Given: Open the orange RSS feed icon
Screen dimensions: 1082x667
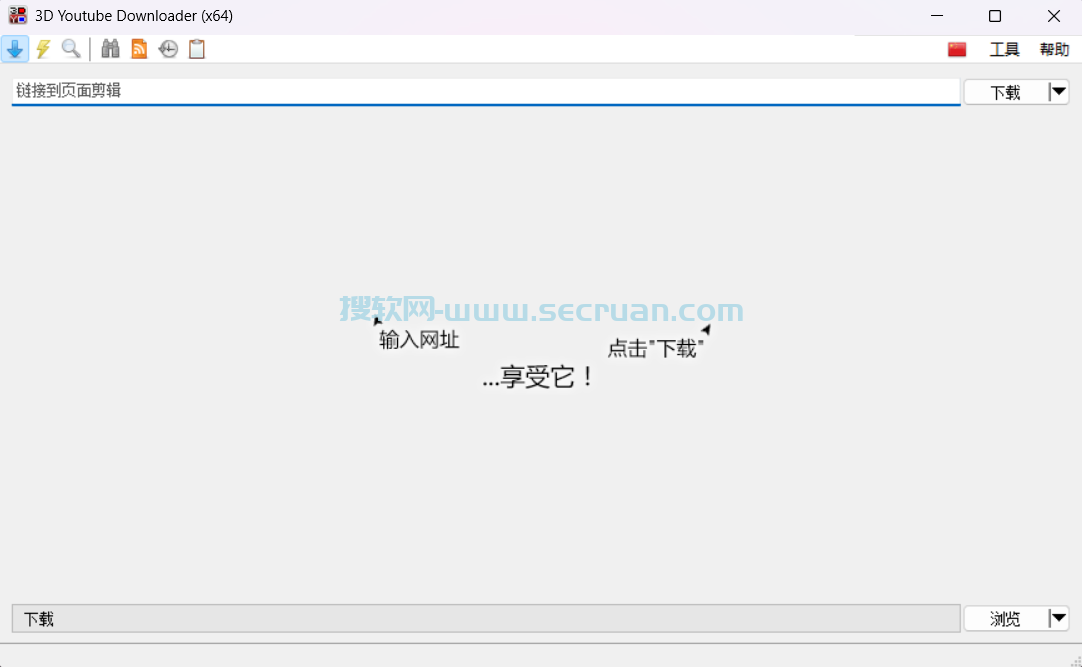Looking at the screenshot, I should click(139, 49).
